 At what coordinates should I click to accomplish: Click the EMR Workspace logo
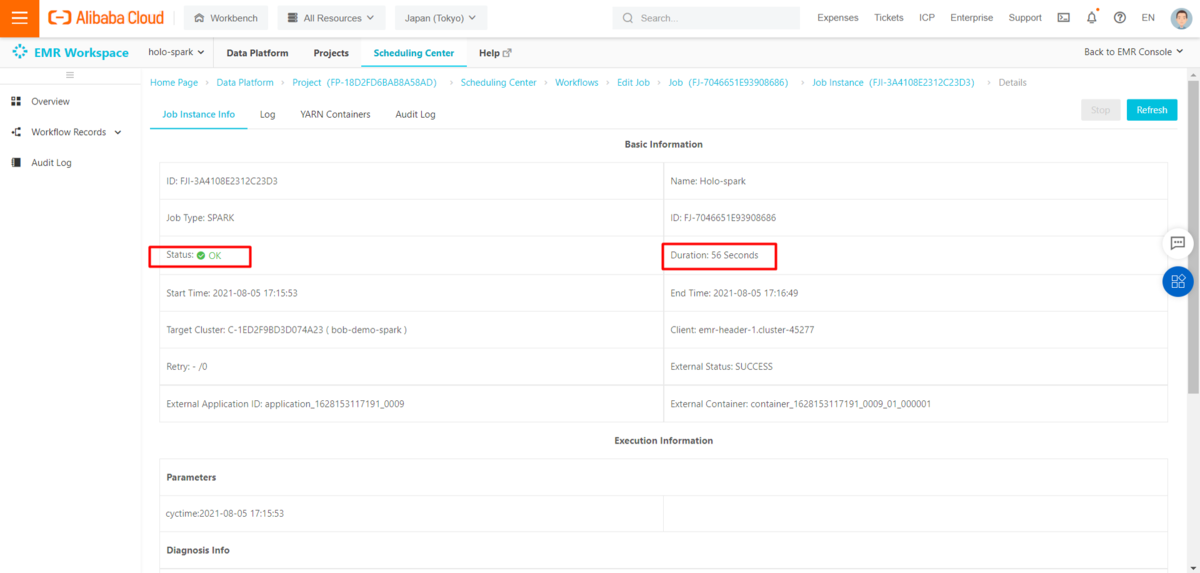point(70,53)
